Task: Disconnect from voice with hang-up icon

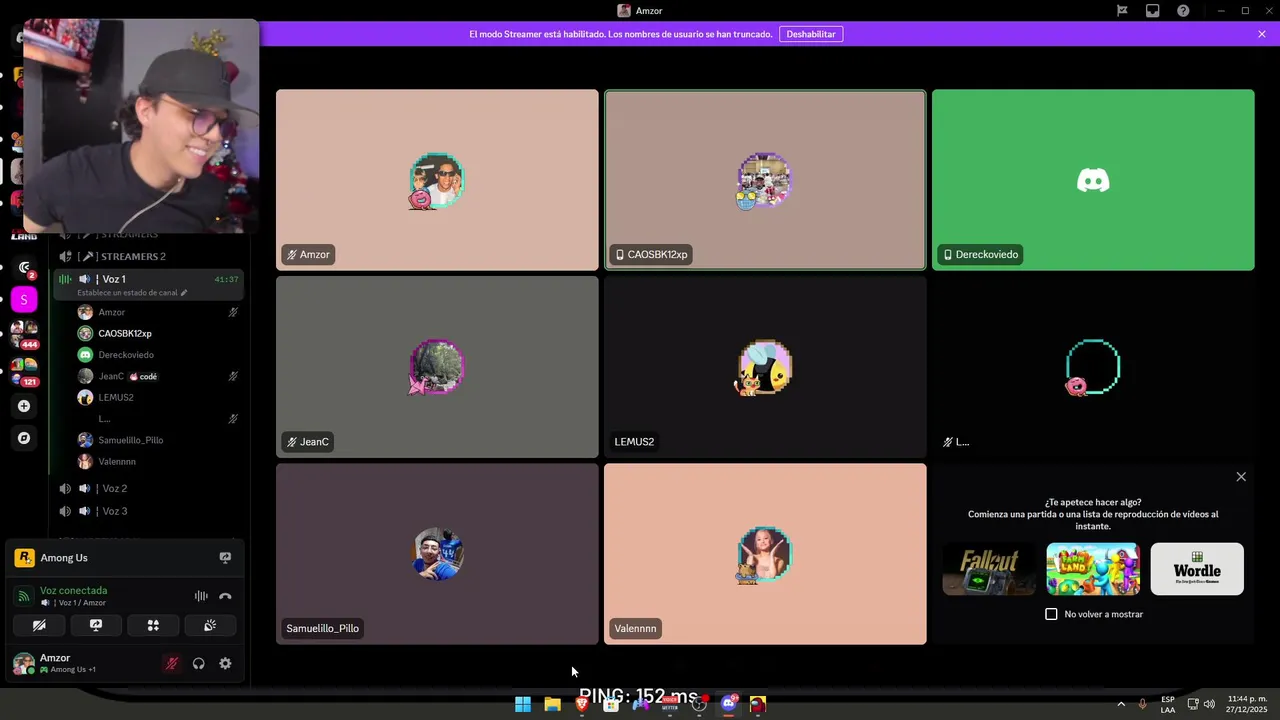Action: pos(225,596)
